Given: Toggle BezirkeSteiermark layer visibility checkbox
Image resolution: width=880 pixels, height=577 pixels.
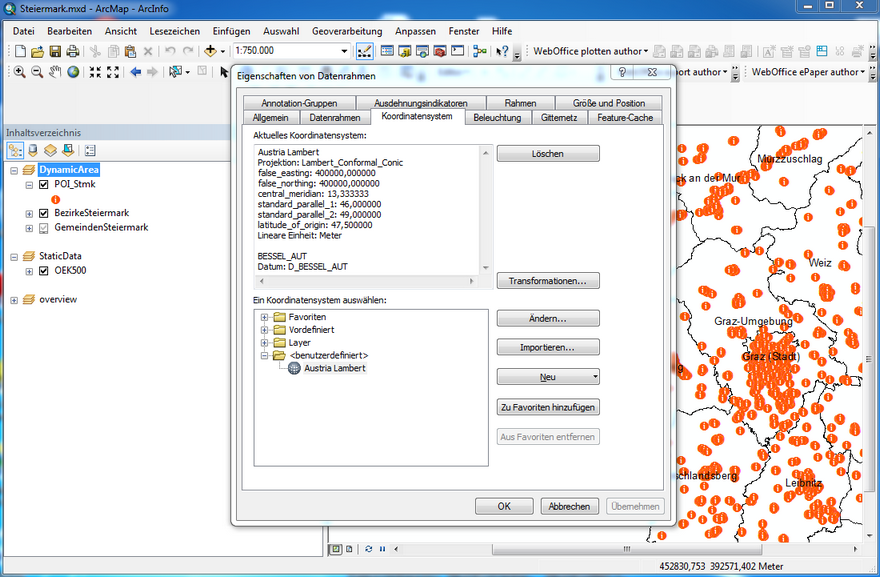Looking at the screenshot, I should 43,213.
